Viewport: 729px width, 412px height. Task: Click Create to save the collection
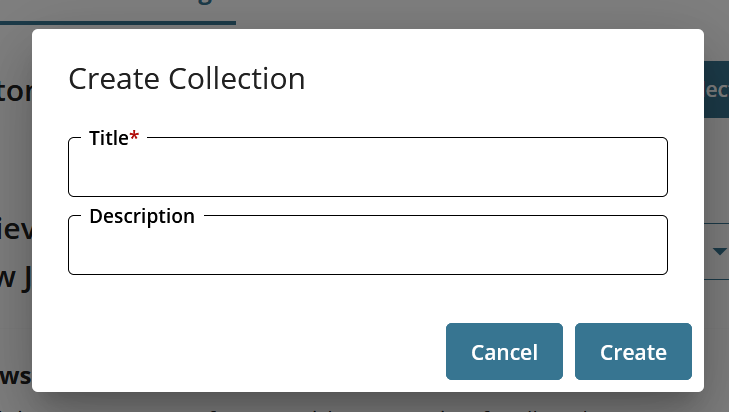(x=633, y=352)
